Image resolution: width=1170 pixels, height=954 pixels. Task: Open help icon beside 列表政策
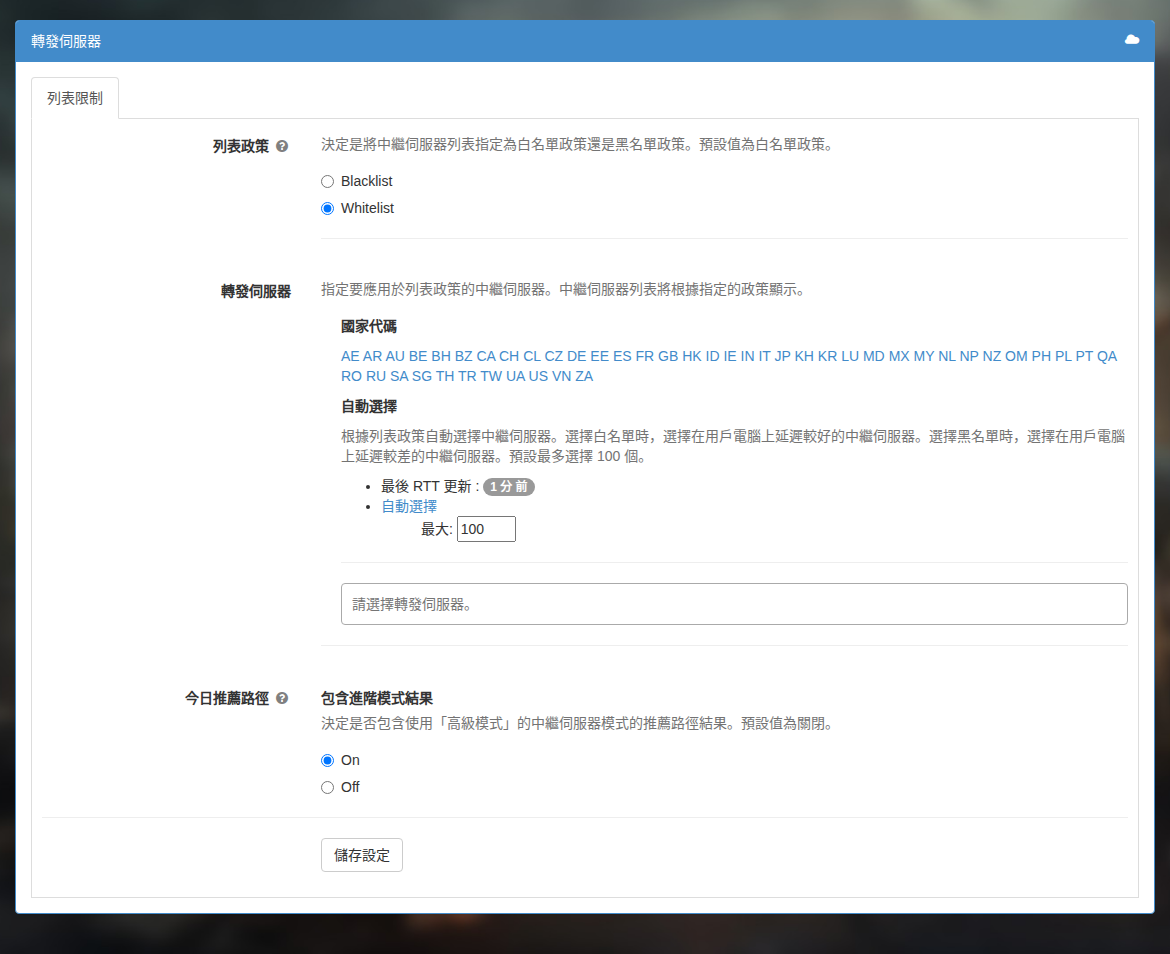[x=282, y=146]
